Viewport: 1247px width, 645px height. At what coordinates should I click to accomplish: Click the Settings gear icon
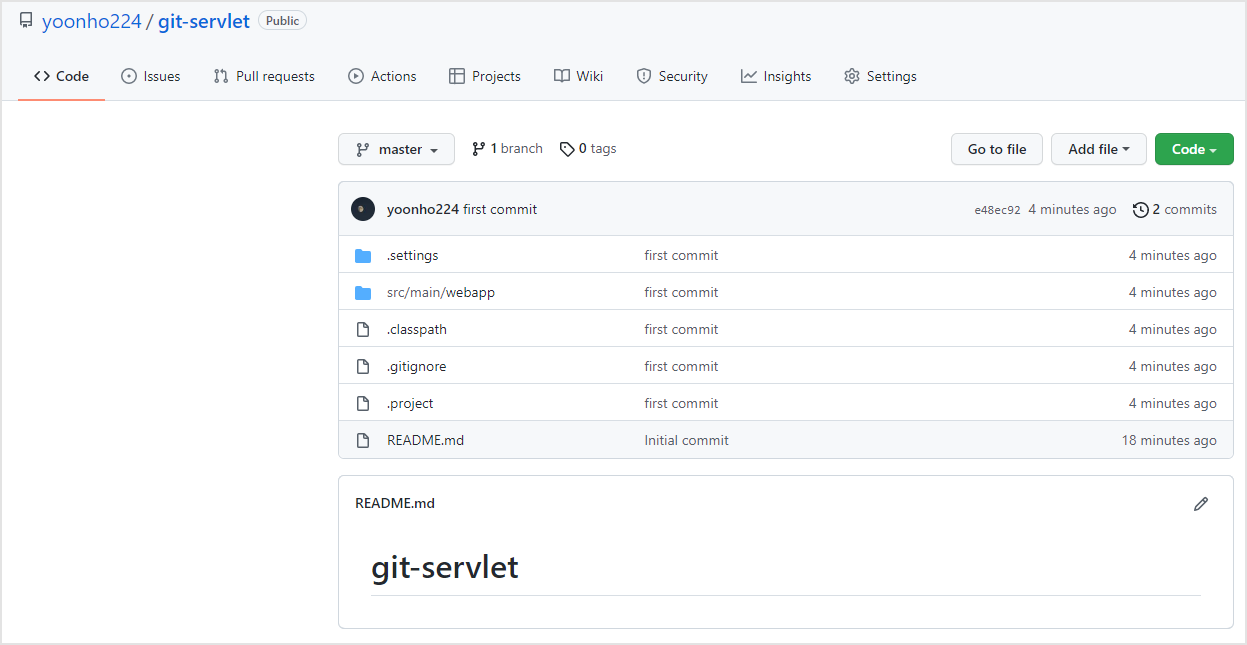pyautogui.click(x=852, y=76)
